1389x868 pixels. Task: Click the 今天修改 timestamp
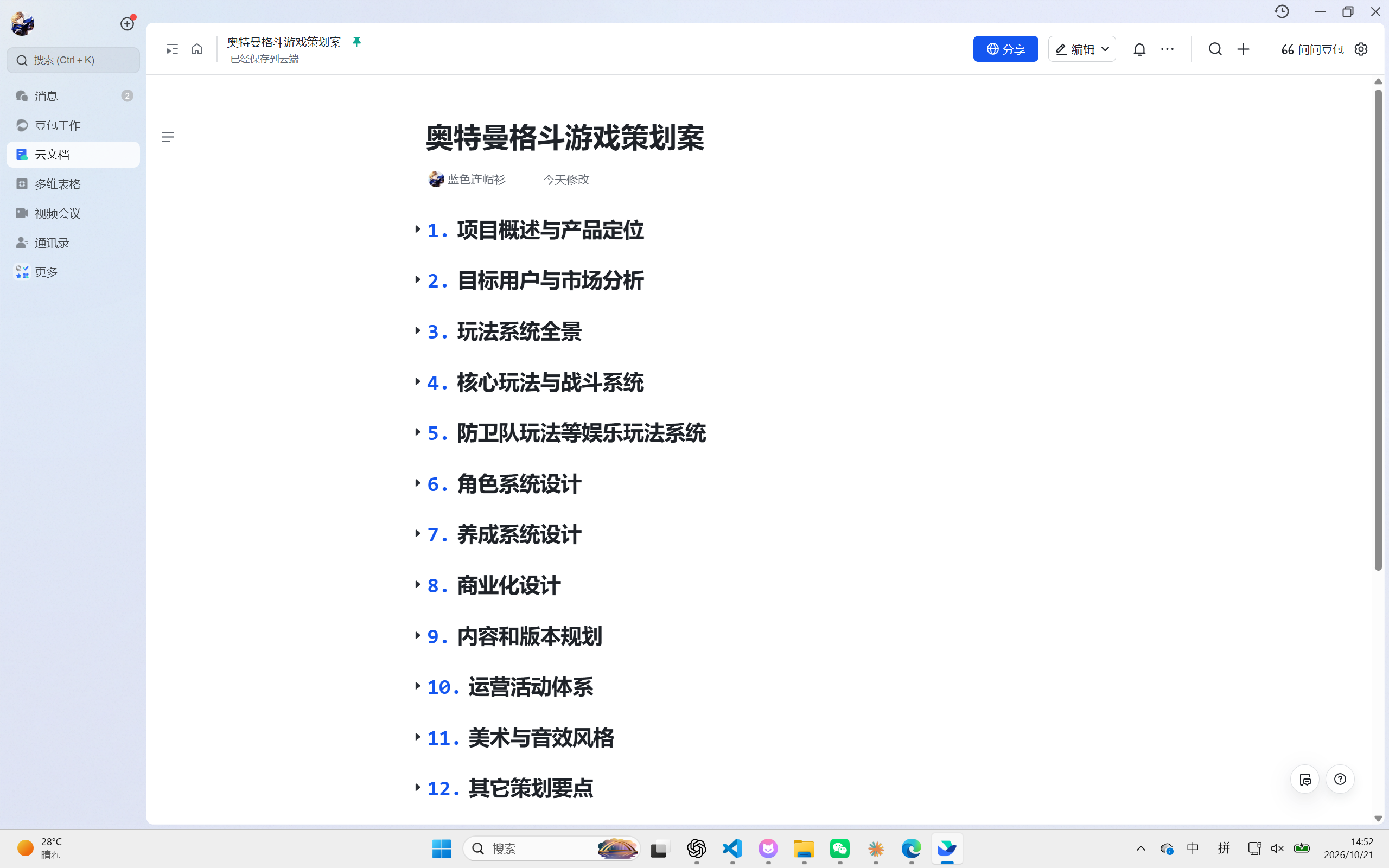(x=565, y=179)
